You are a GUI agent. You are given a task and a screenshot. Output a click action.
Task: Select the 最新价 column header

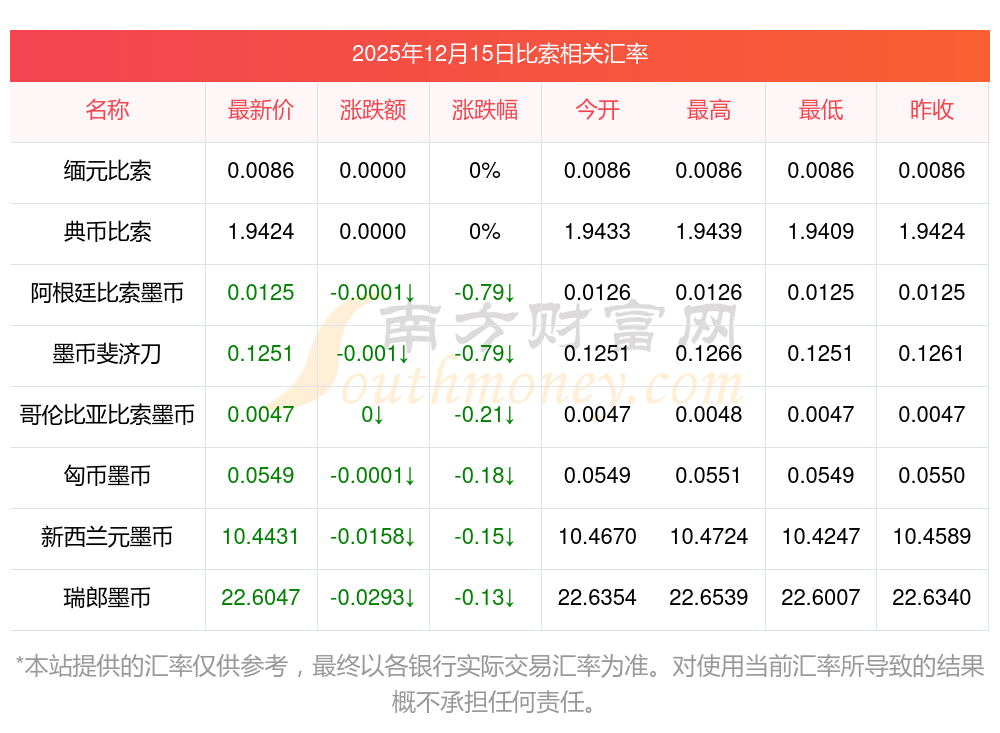click(x=261, y=110)
